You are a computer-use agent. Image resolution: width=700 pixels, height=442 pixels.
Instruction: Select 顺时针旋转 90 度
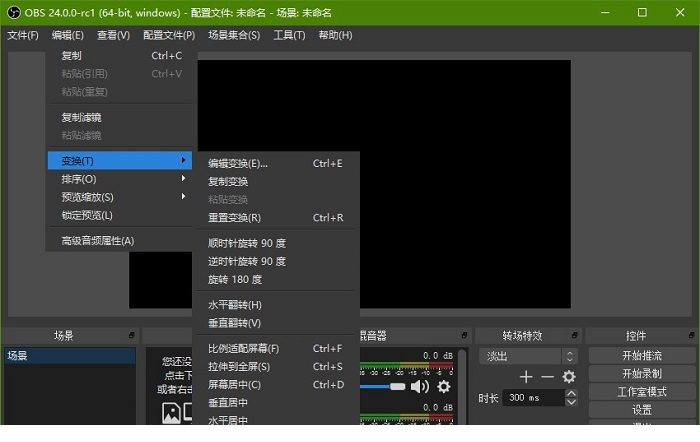276,243
